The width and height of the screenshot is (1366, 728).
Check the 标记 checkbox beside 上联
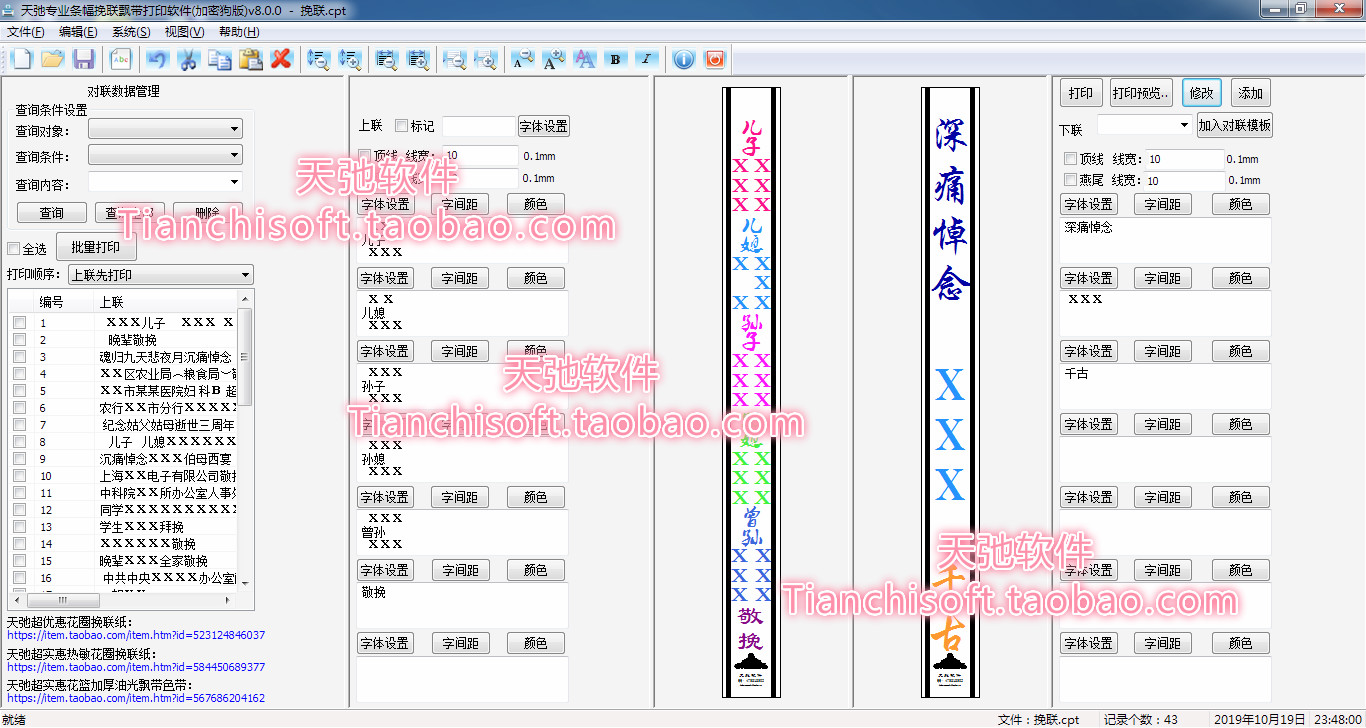click(x=402, y=126)
